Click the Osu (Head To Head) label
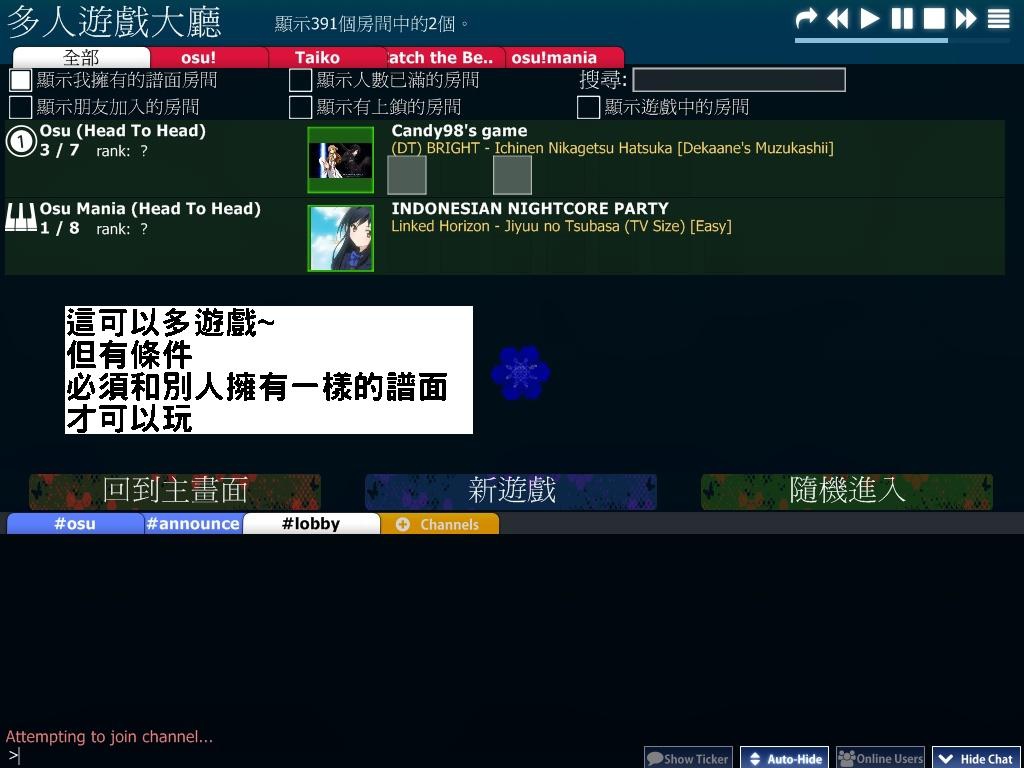 click(x=123, y=131)
